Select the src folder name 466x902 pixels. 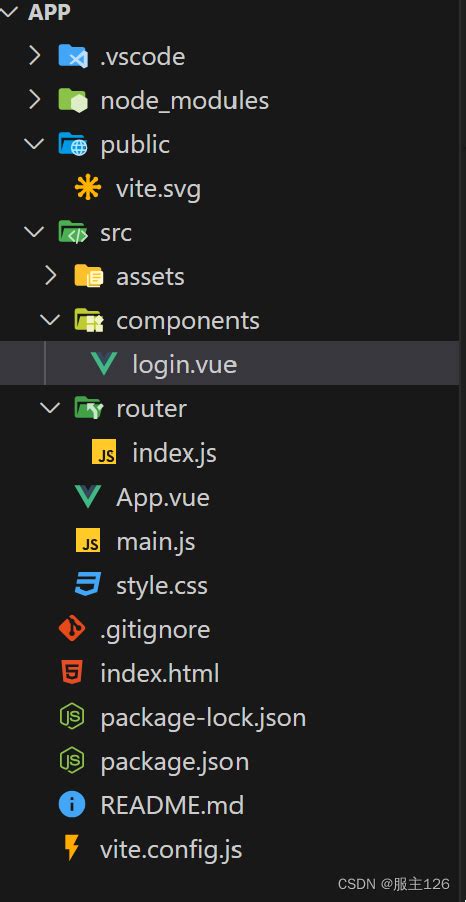[x=116, y=233]
